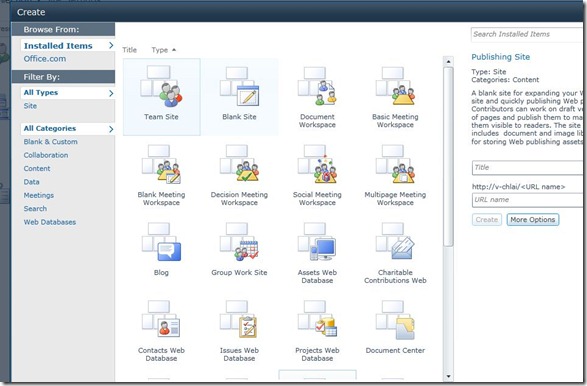
Task: Click the scrollbar up arrow
Action: (448, 61)
